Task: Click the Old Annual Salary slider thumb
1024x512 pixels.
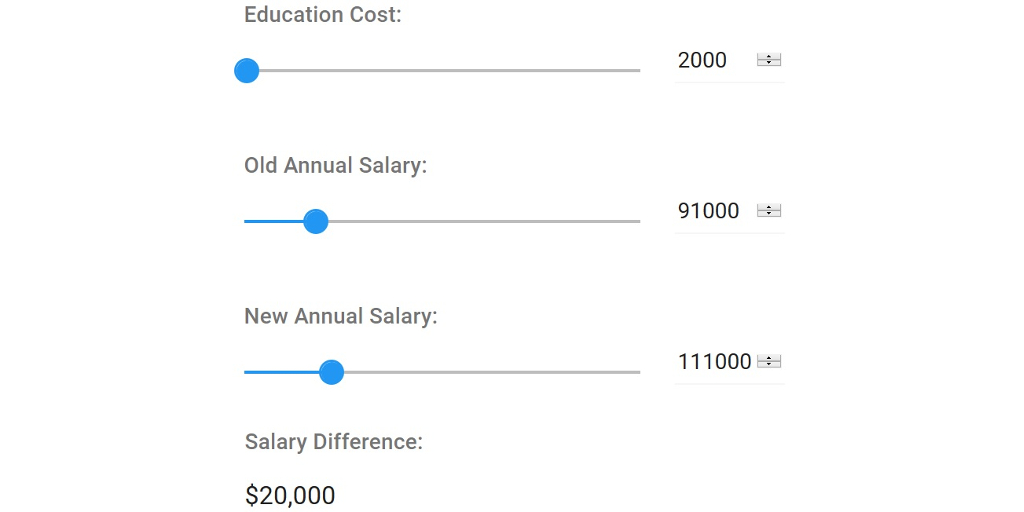Action: (316, 221)
